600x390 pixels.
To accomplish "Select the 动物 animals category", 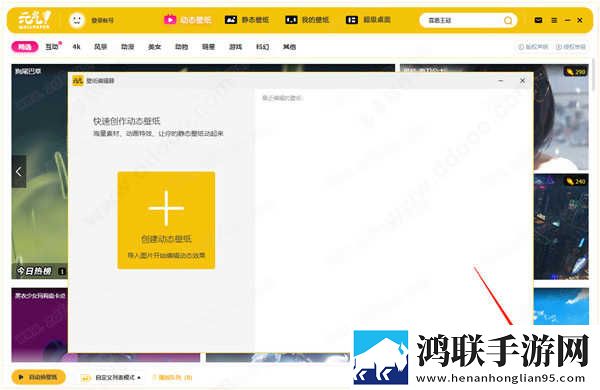I will pyautogui.click(x=181, y=47).
